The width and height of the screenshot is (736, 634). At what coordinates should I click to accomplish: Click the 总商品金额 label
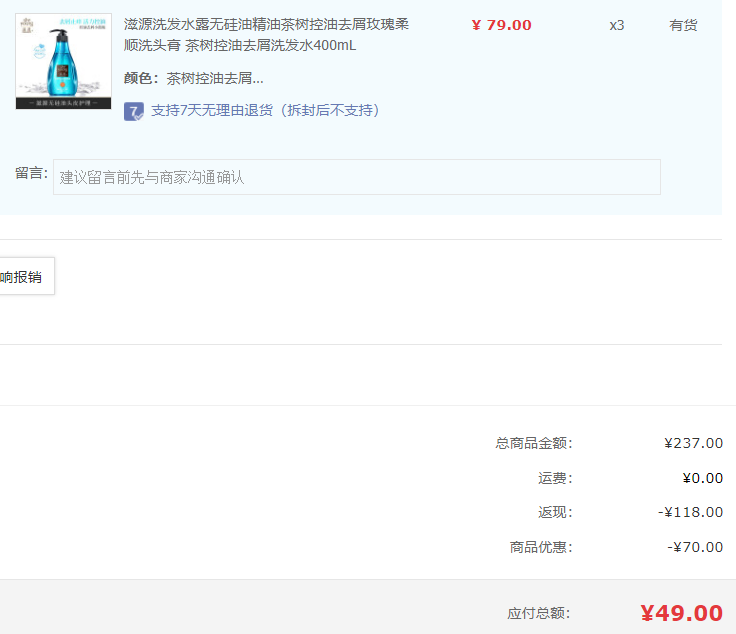click(534, 443)
